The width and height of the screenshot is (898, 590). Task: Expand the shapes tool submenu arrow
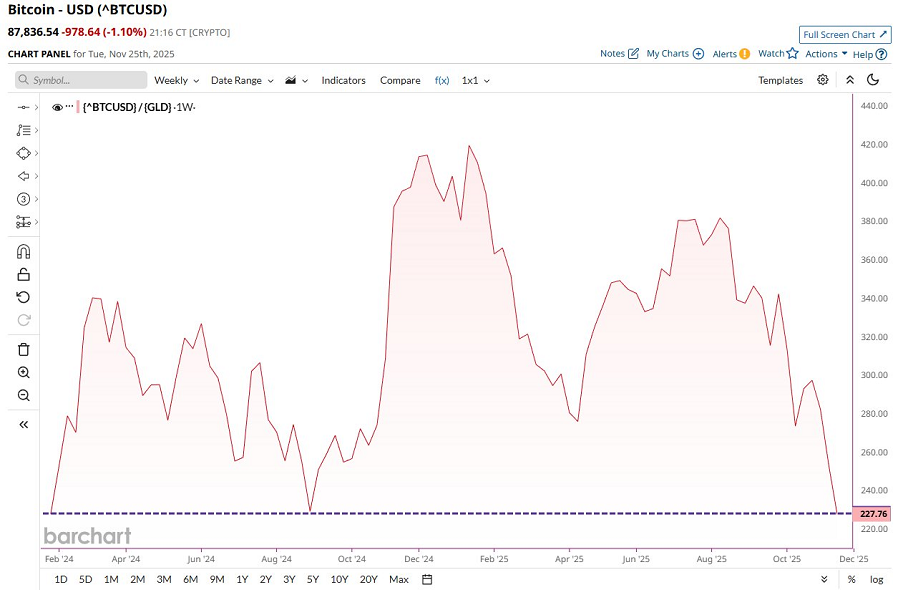point(36,153)
